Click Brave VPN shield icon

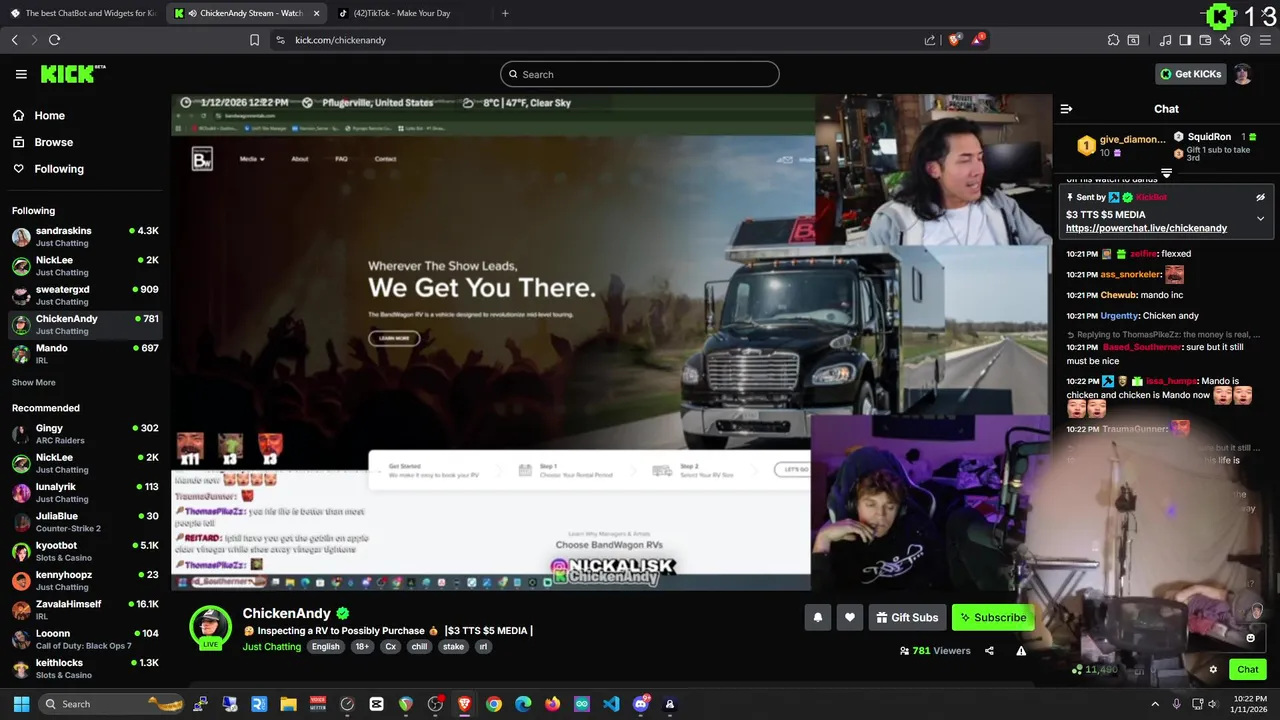coord(1245,40)
